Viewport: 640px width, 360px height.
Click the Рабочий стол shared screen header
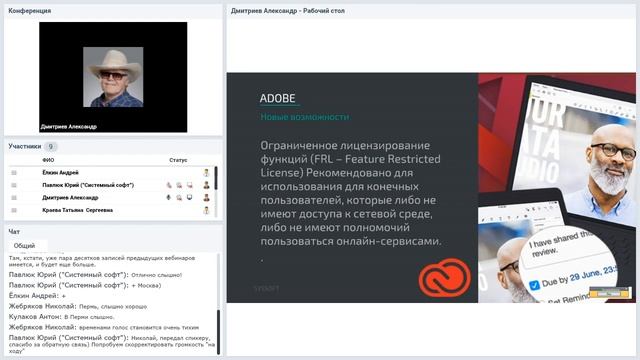coord(288,11)
